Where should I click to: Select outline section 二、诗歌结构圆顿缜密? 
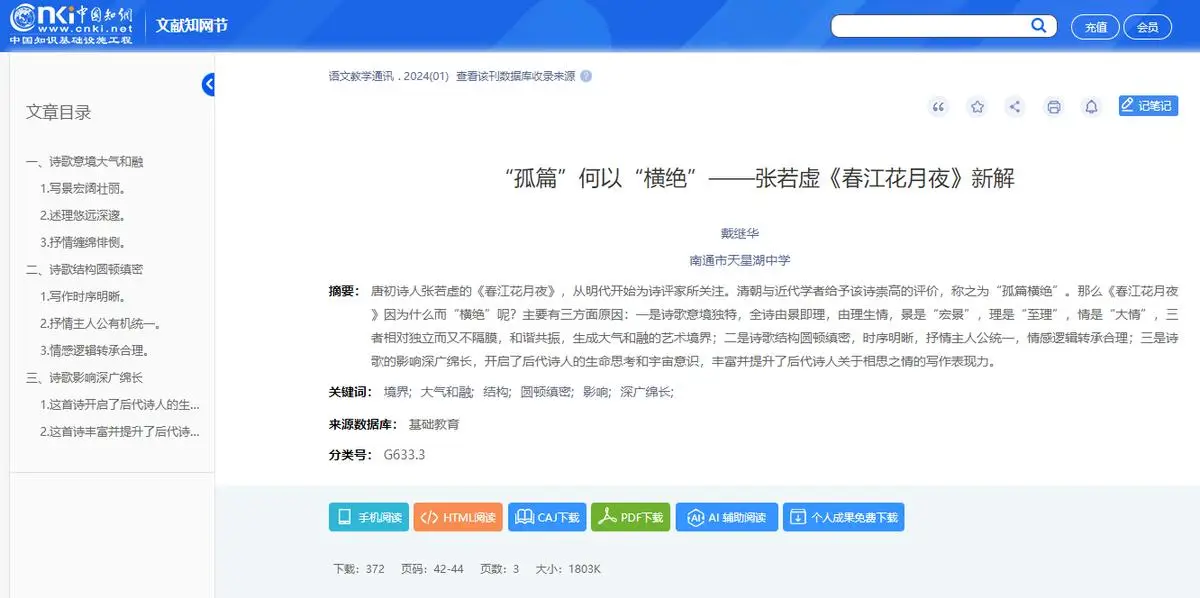pyautogui.click(x=84, y=269)
